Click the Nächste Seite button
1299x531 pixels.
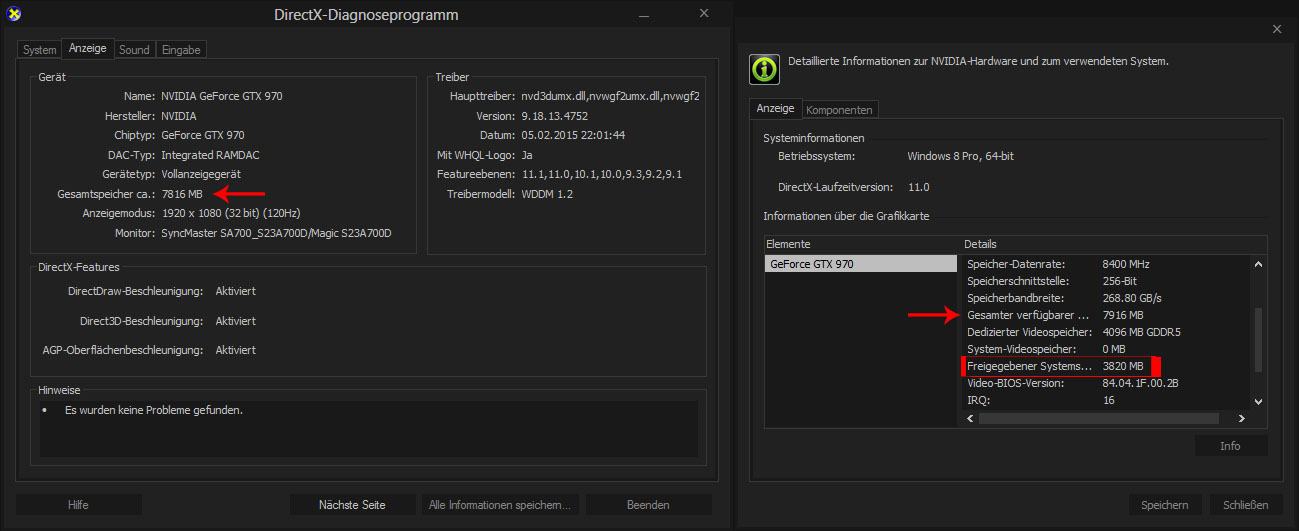pos(352,505)
